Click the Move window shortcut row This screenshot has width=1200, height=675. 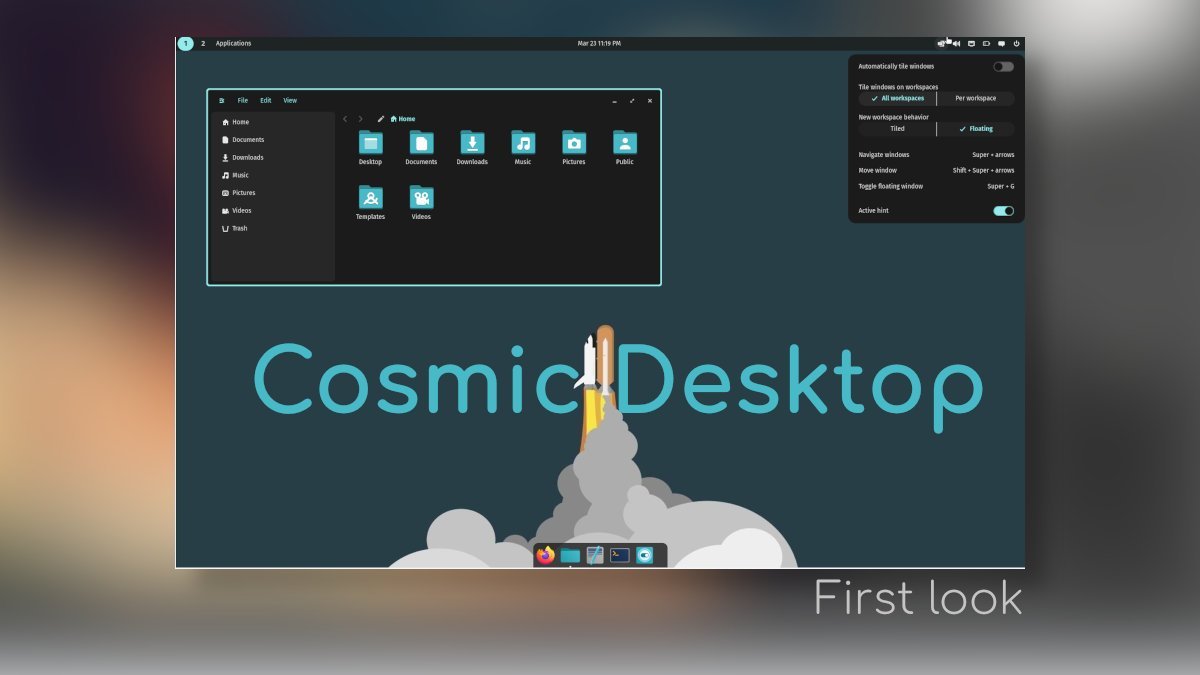tap(936, 171)
